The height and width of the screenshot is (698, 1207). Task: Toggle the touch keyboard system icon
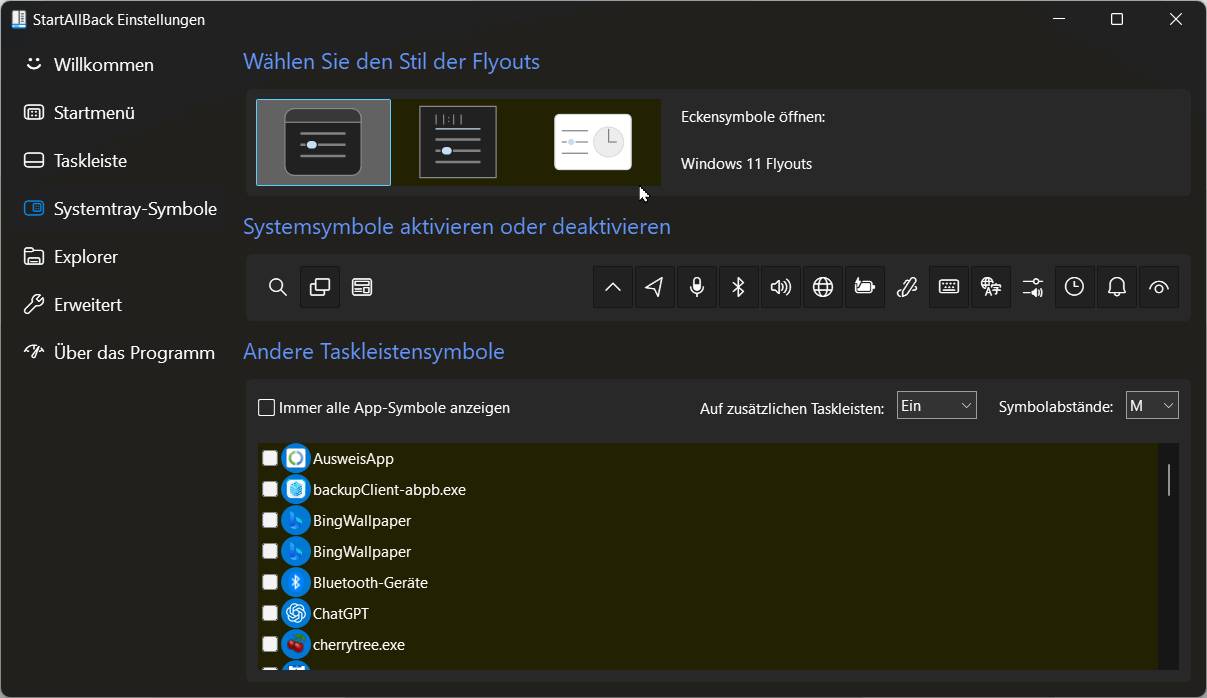(949, 287)
